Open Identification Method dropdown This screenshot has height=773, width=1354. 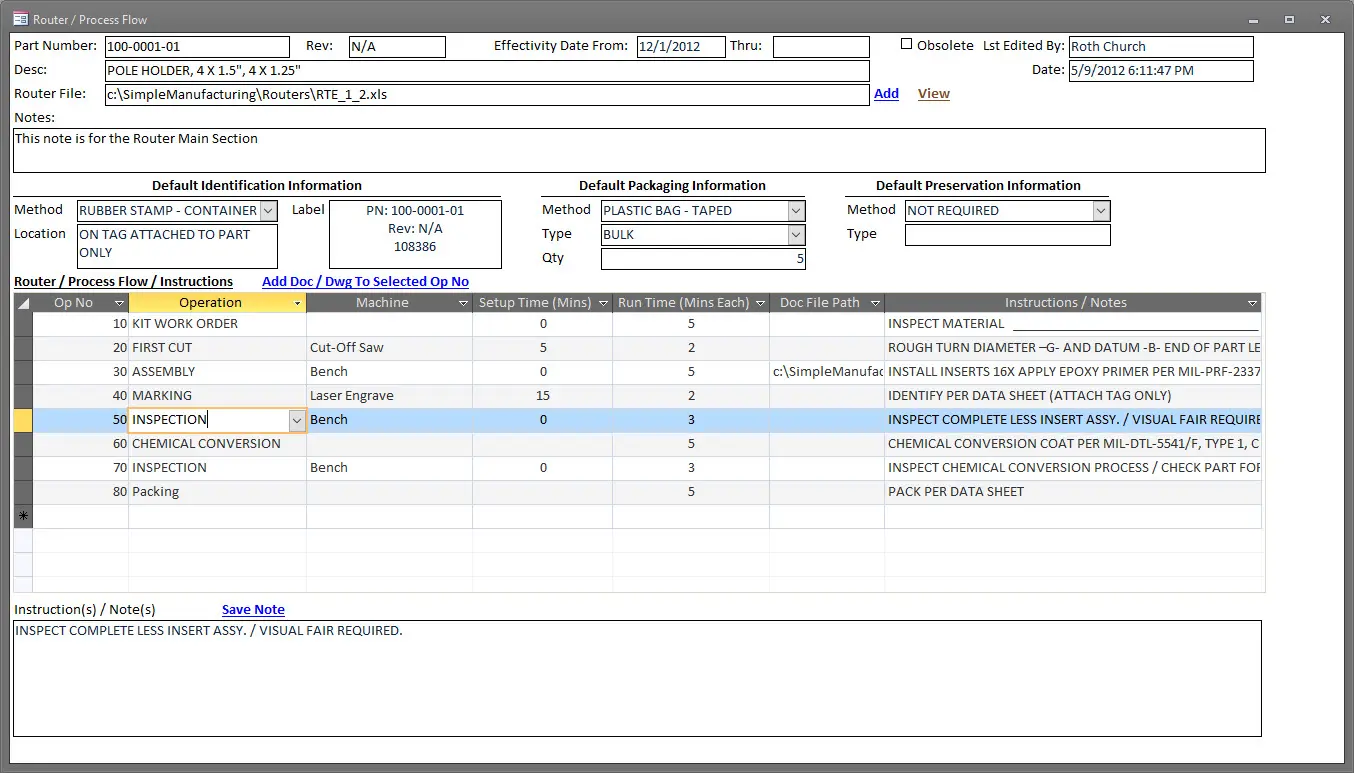268,211
